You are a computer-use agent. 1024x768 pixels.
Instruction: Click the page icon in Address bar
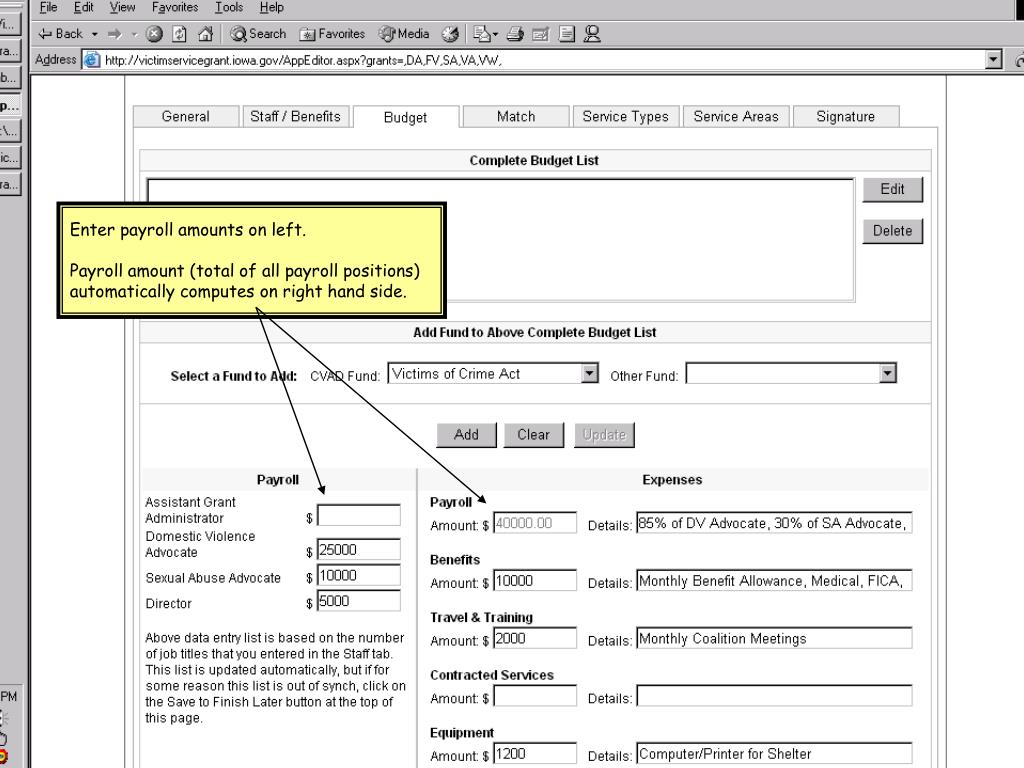(x=92, y=59)
